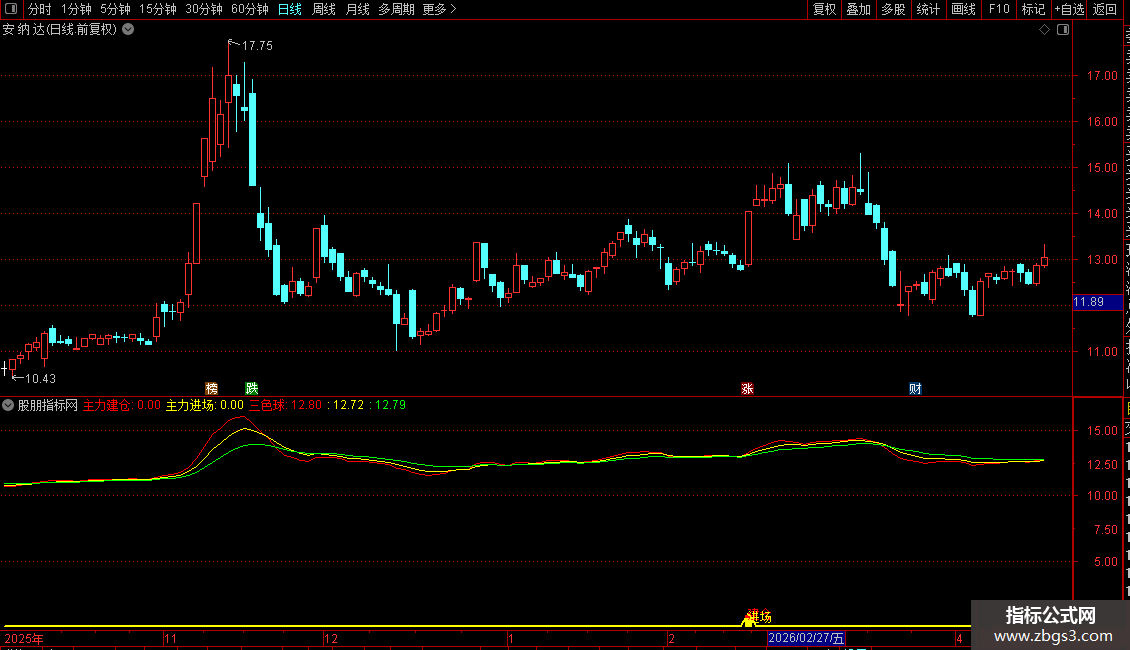Image resolution: width=1130 pixels, height=650 pixels.
Task: Click the 股朋指标网 indicator name
Action: (x=48, y=405)
